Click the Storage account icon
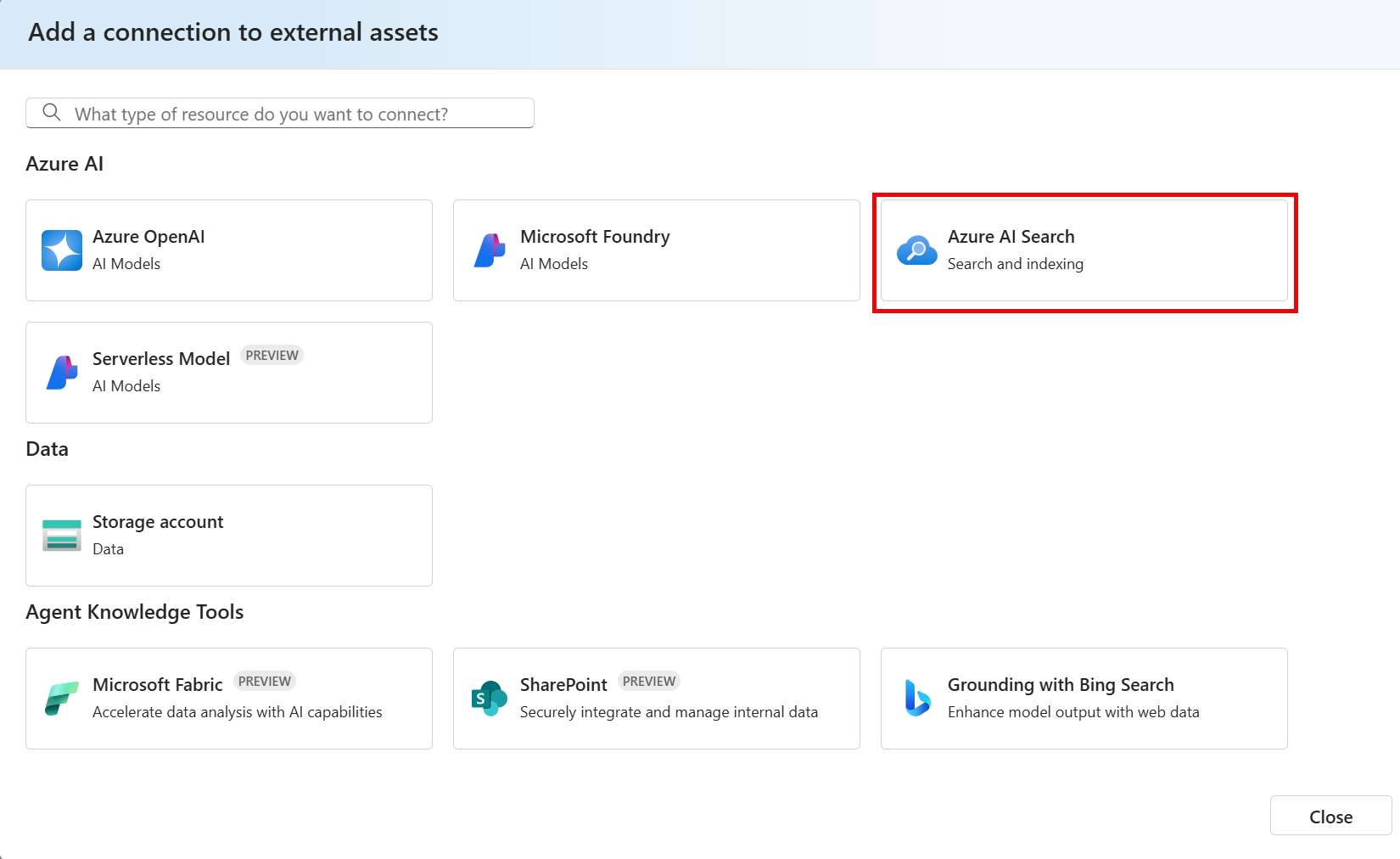Viewport: 1400px width, 859px height. click(x=62, y=536)
